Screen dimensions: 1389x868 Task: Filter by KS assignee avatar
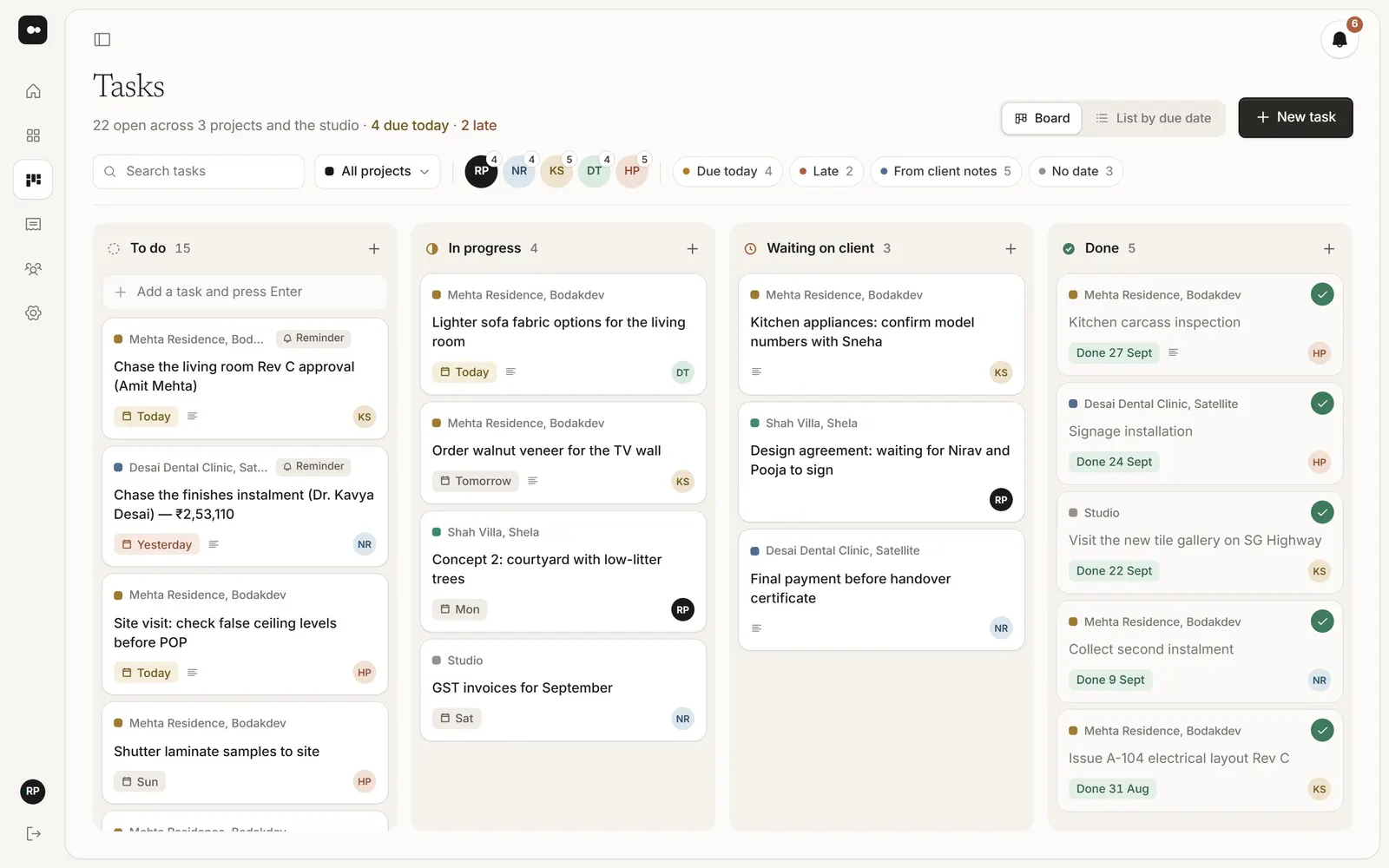coord(556,171)
